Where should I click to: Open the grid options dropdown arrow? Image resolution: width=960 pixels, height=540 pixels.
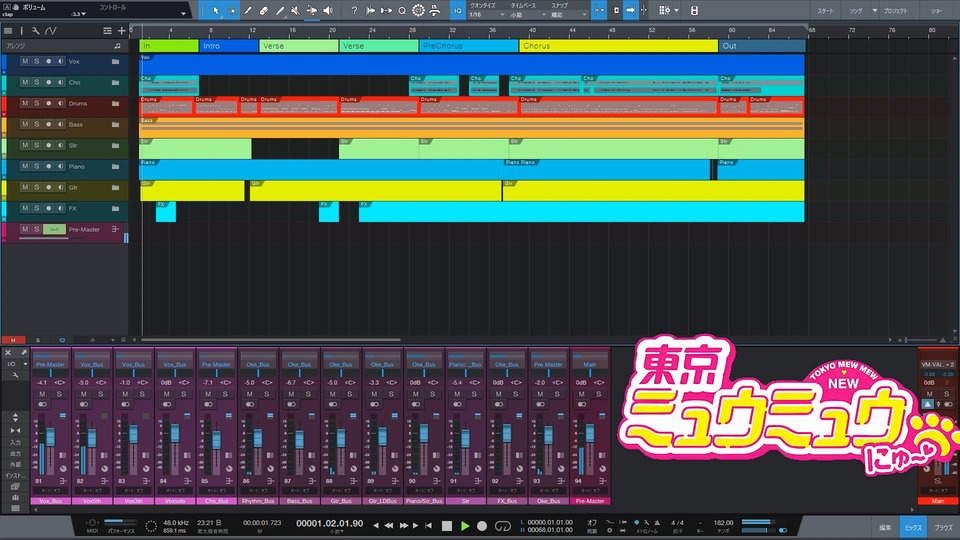(x=676, y=10)
